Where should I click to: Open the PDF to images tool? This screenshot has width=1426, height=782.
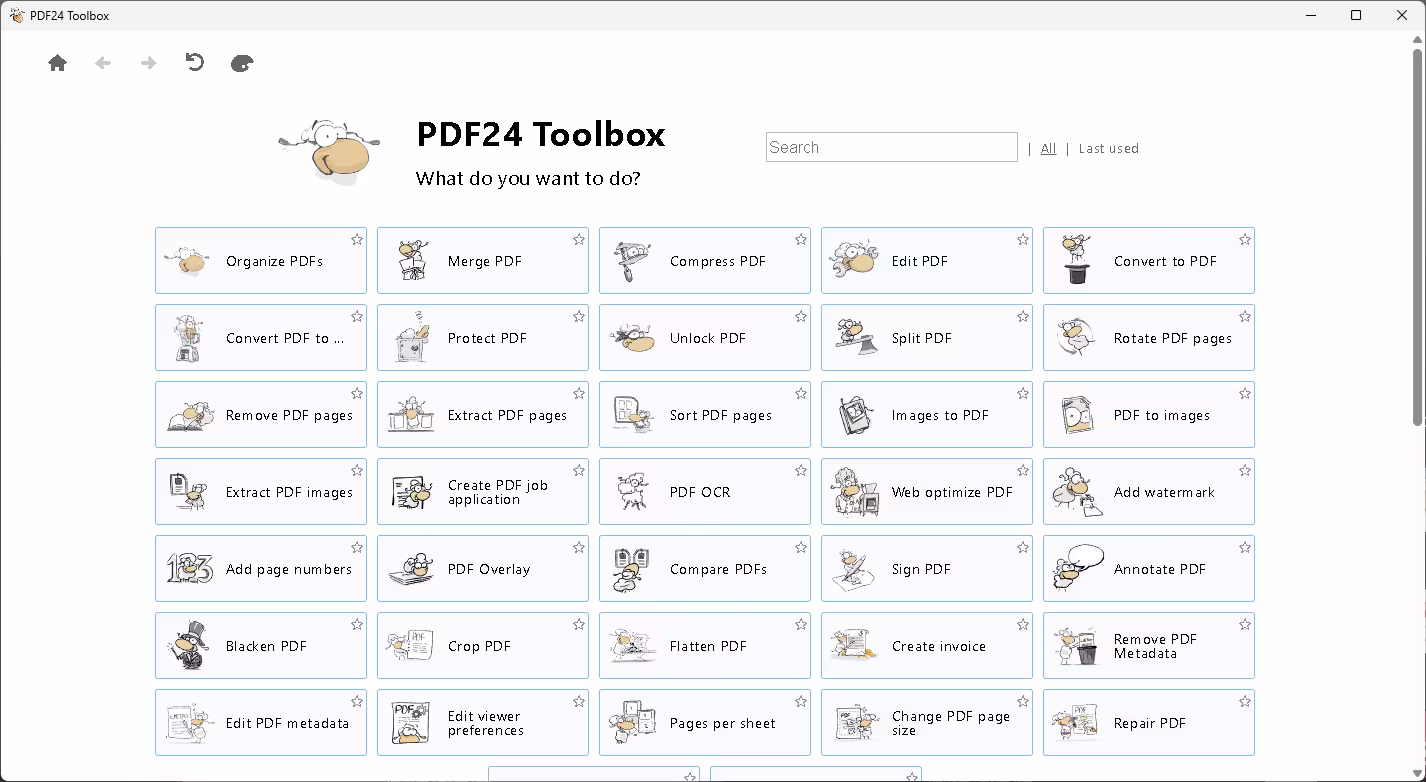[1149, 415]
